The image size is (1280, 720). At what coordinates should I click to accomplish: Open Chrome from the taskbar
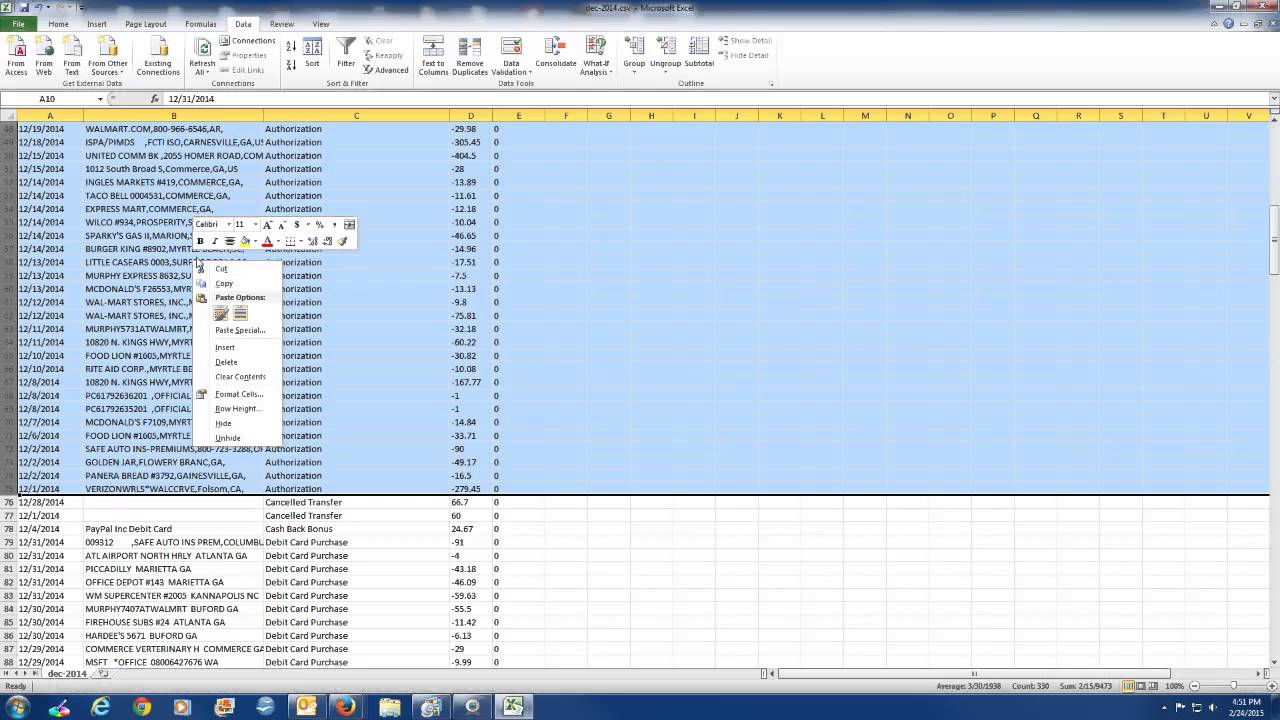[x=142, y=707]
